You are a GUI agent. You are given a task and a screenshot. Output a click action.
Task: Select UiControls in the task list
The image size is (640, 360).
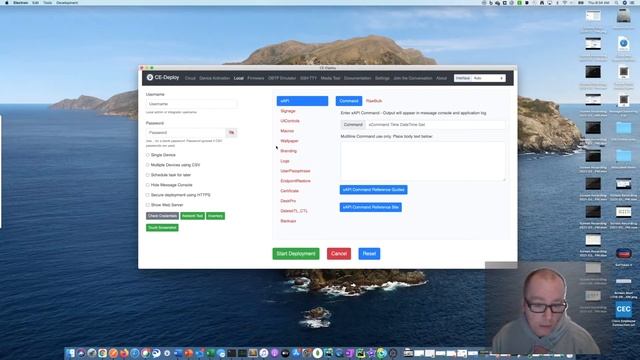coord(290,121)
